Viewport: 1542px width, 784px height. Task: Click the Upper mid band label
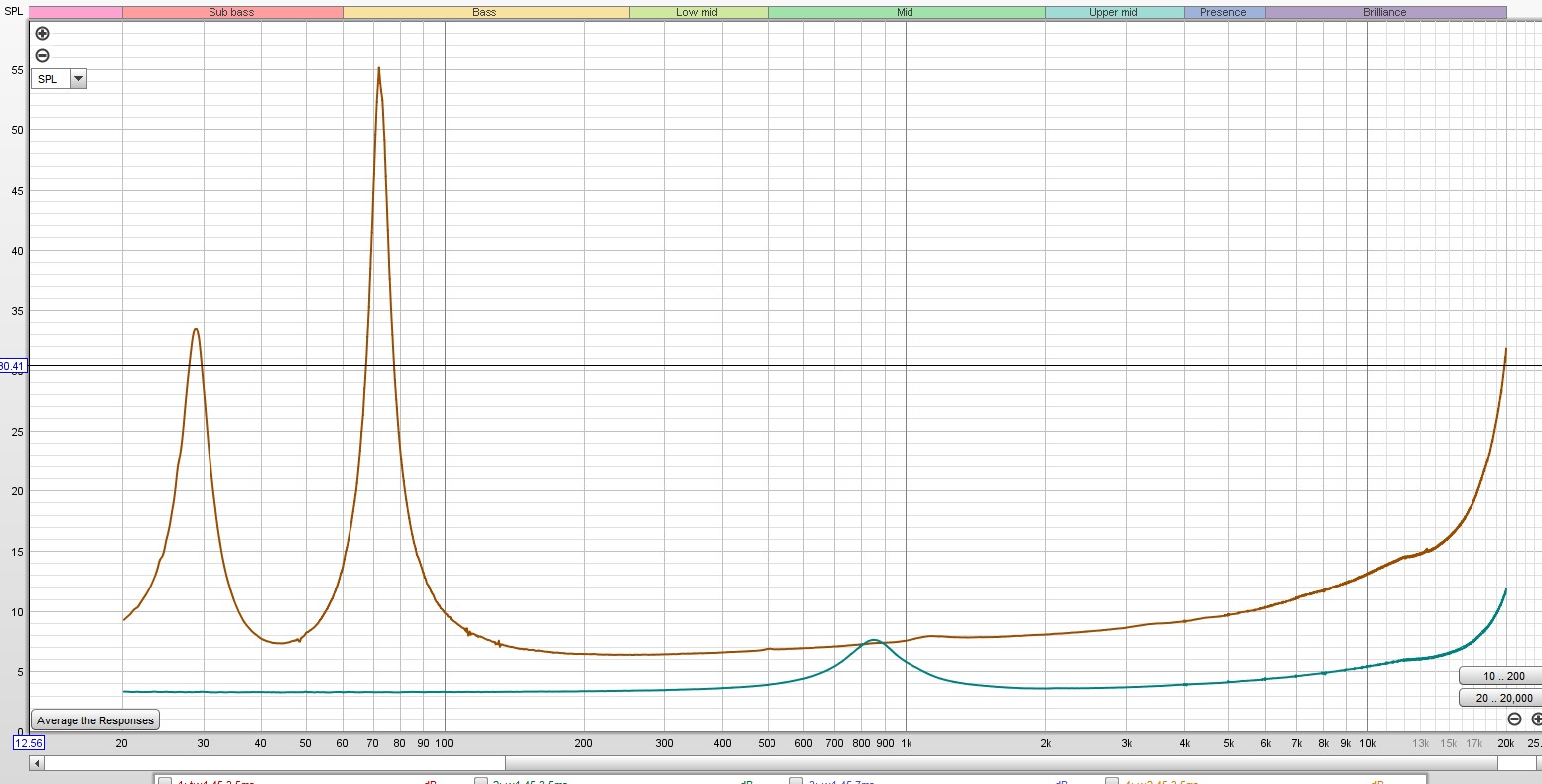coord(1113,12)
